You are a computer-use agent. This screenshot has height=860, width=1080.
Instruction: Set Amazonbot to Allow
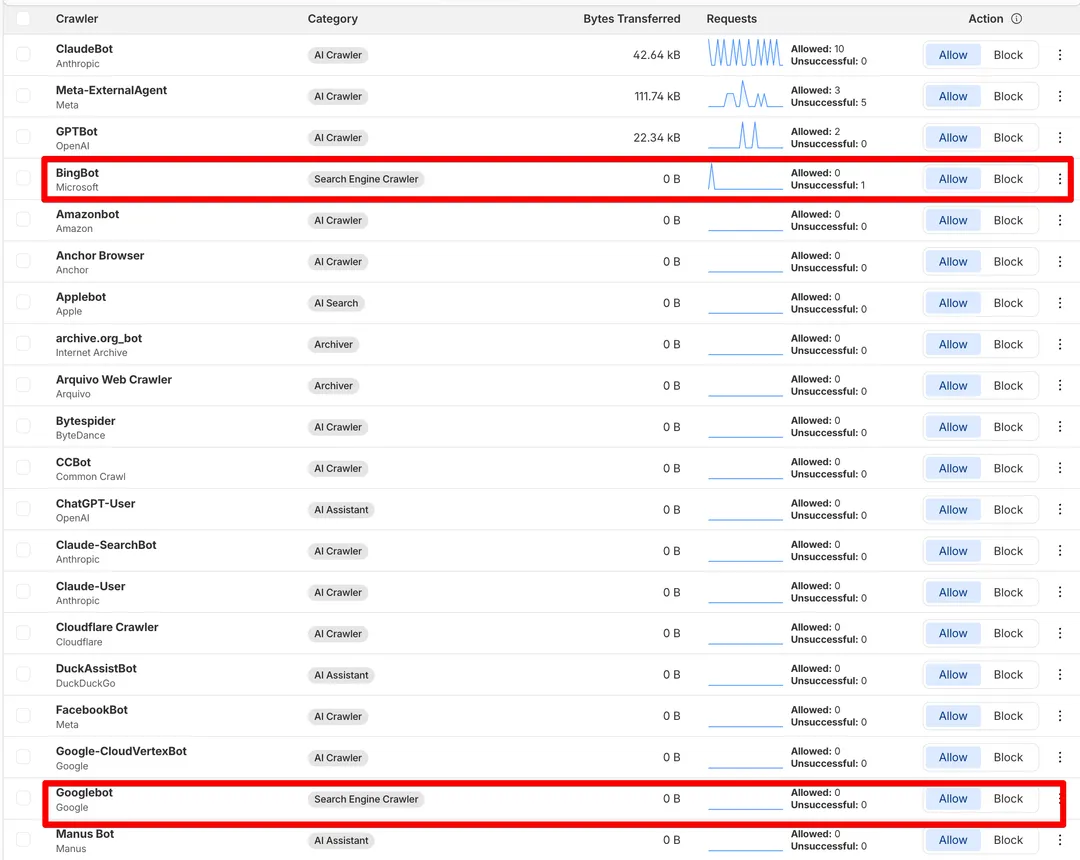(953, 220)
